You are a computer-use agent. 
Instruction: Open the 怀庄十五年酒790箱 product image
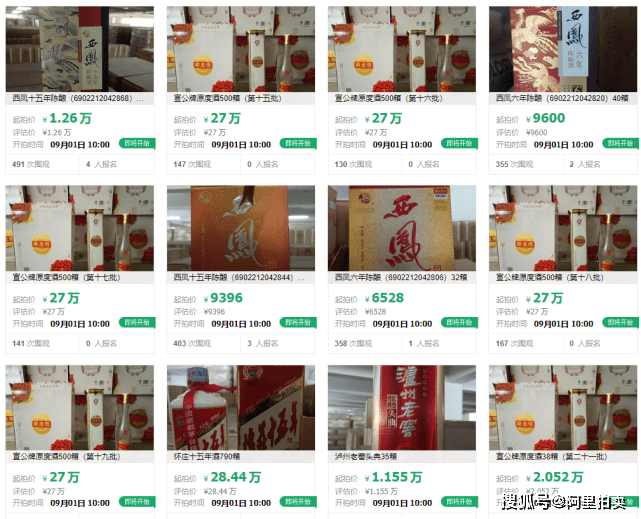241,407
